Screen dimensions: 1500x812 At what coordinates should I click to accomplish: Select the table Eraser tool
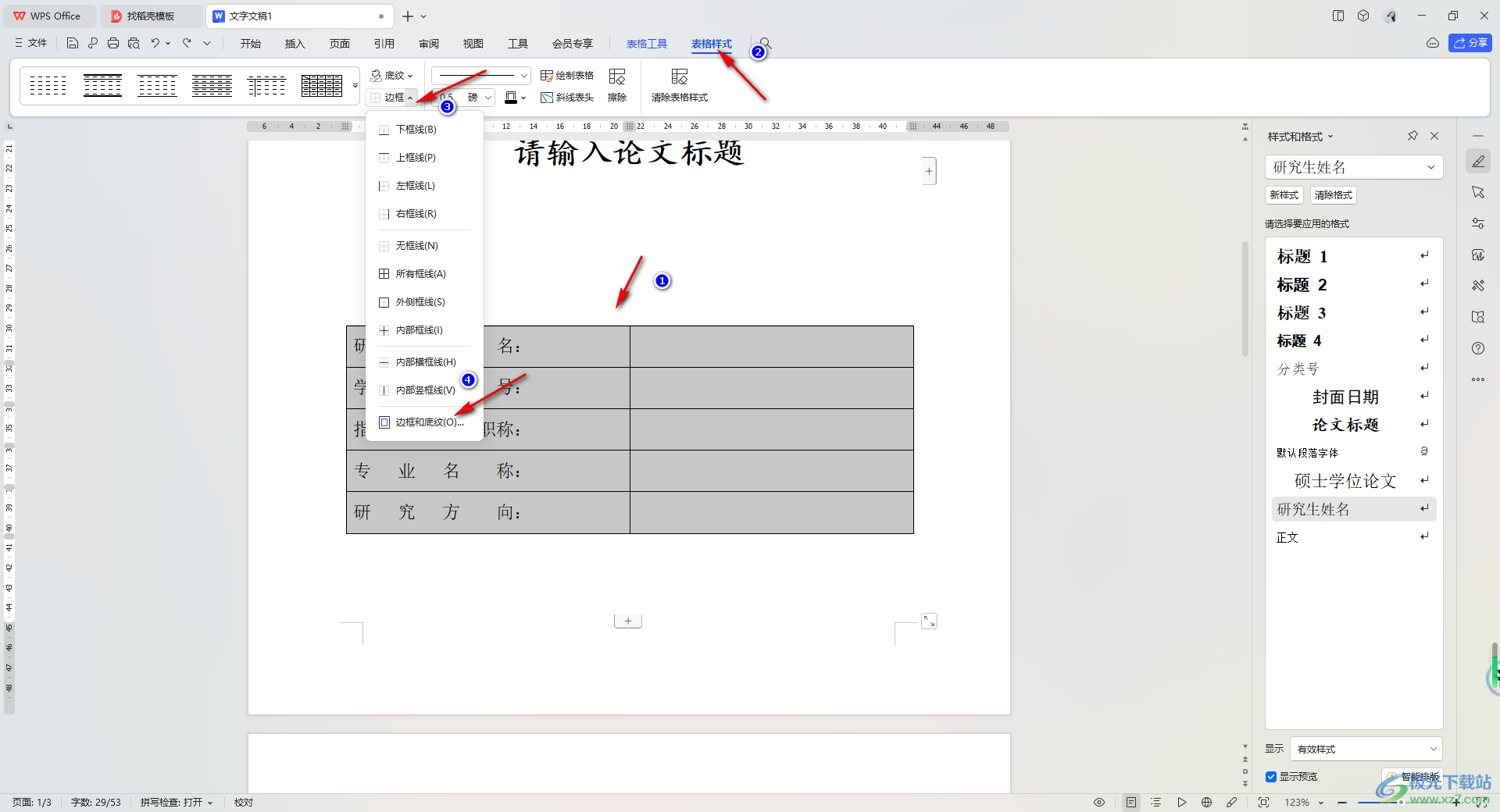coord(617,85)
